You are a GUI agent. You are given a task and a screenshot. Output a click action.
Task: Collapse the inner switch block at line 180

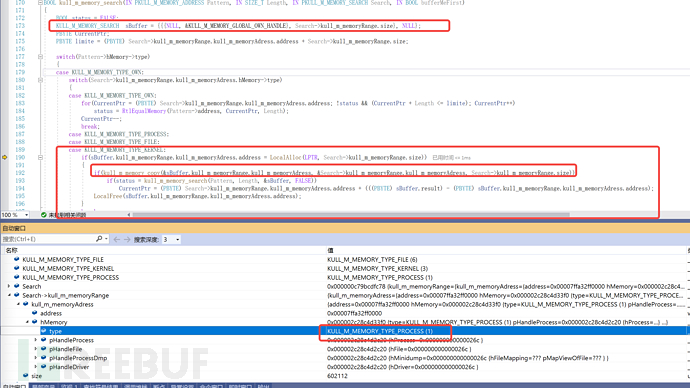pos(40,80)
